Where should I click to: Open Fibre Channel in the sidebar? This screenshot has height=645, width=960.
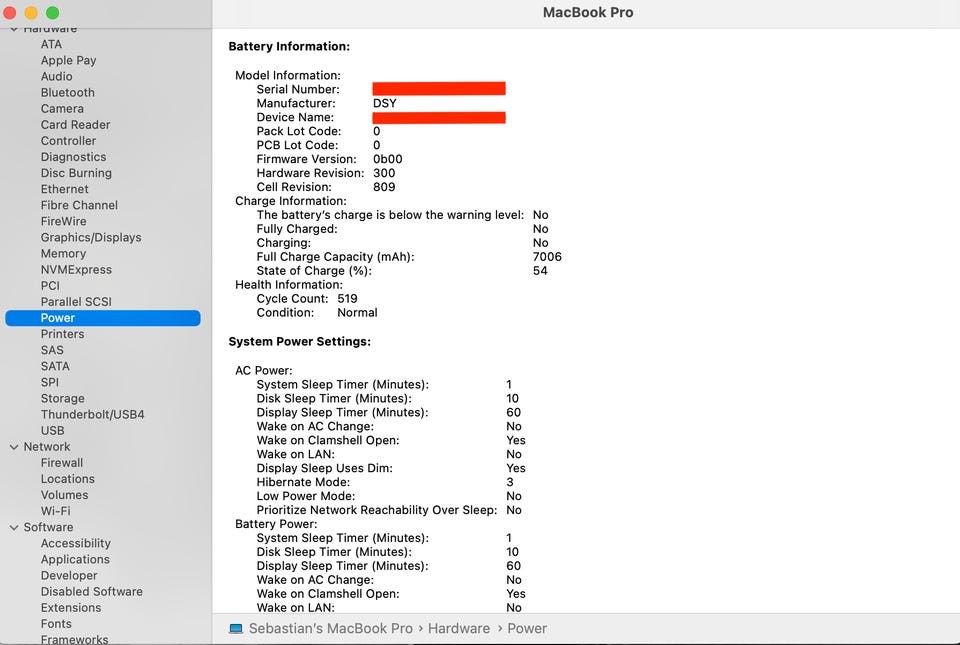(x=79, y=205)
